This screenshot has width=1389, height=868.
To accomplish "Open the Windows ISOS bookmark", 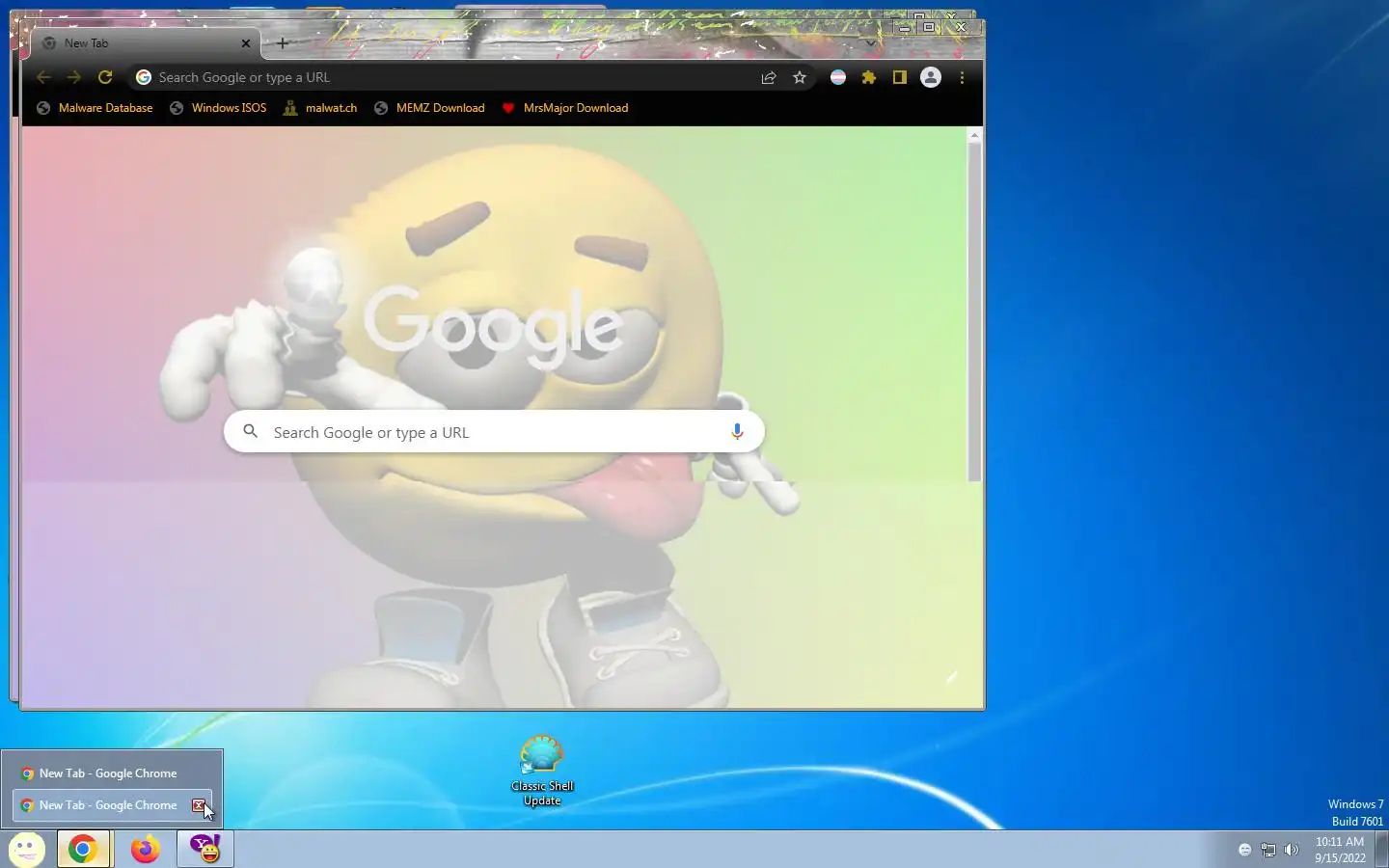I will [x=218, y=108].
